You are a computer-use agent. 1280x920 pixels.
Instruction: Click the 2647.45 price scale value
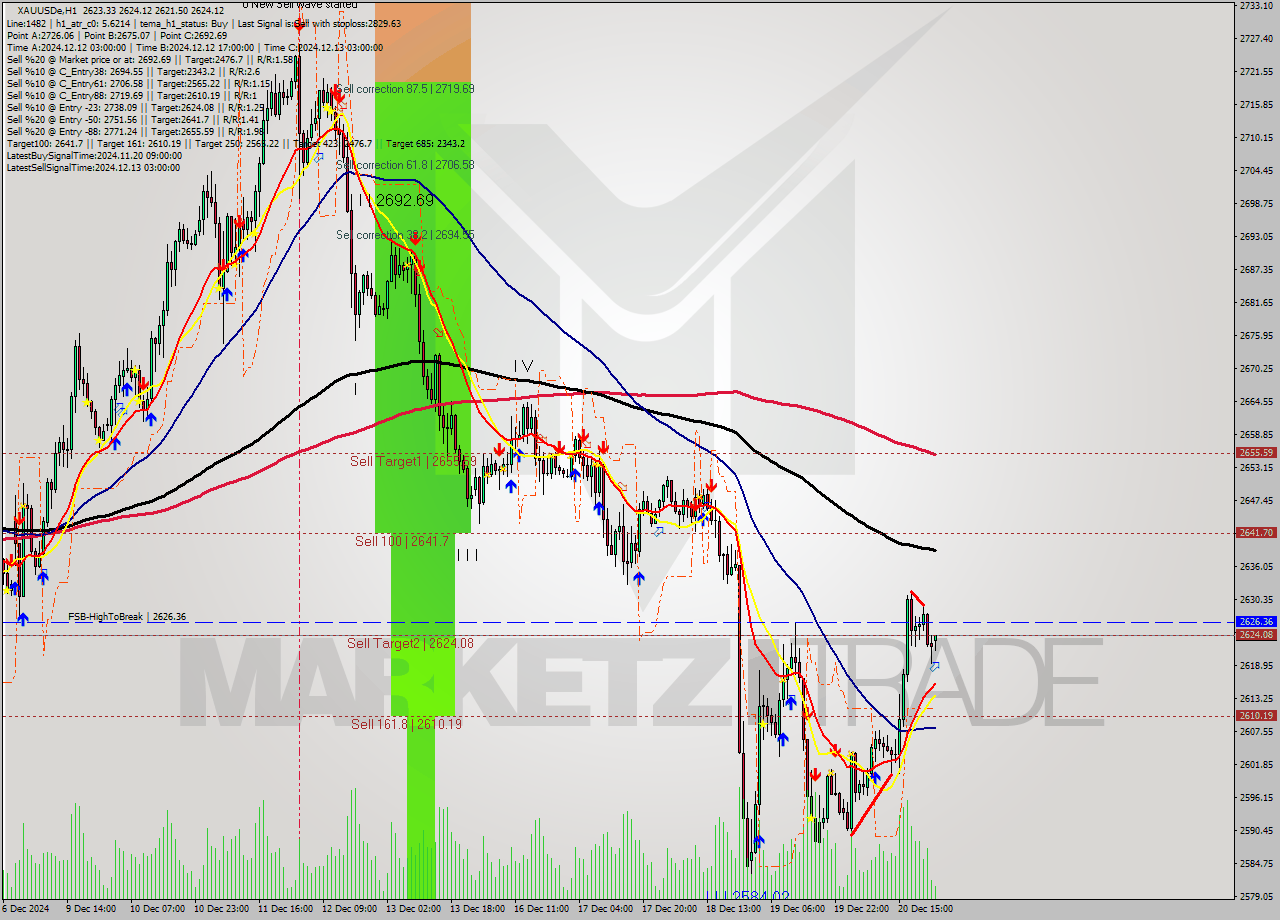coord(1256,500)
